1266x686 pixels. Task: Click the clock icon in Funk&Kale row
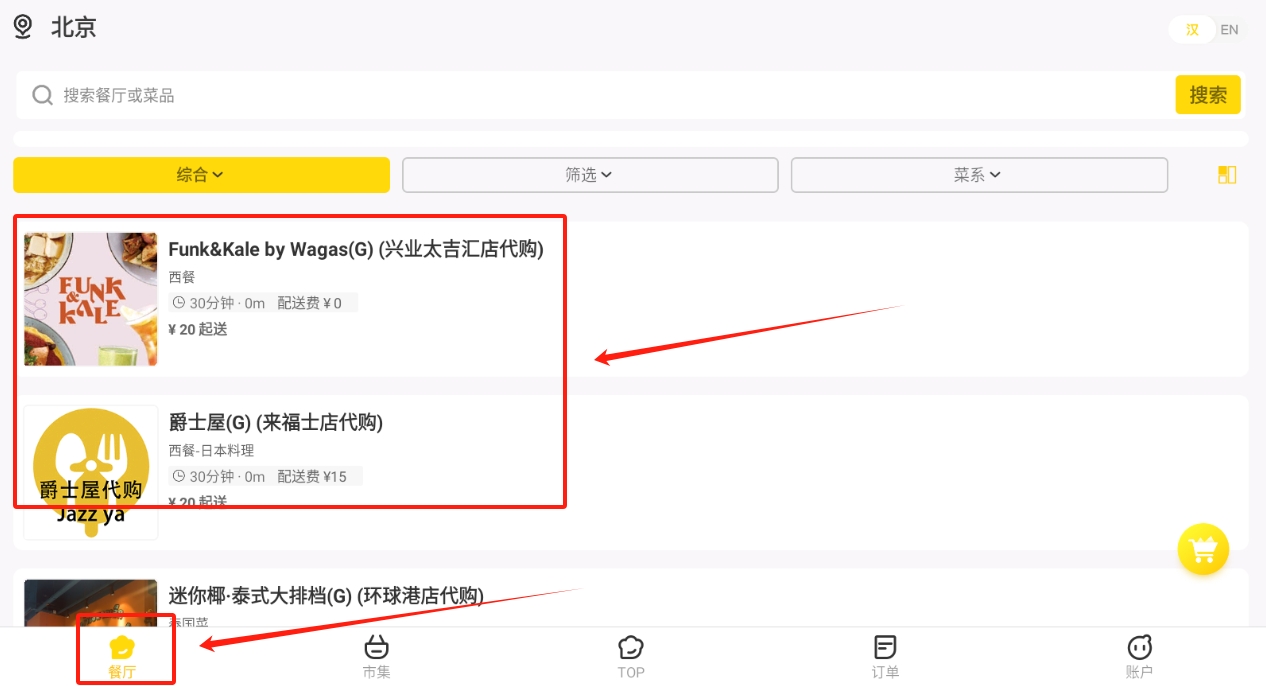point(179,303)
